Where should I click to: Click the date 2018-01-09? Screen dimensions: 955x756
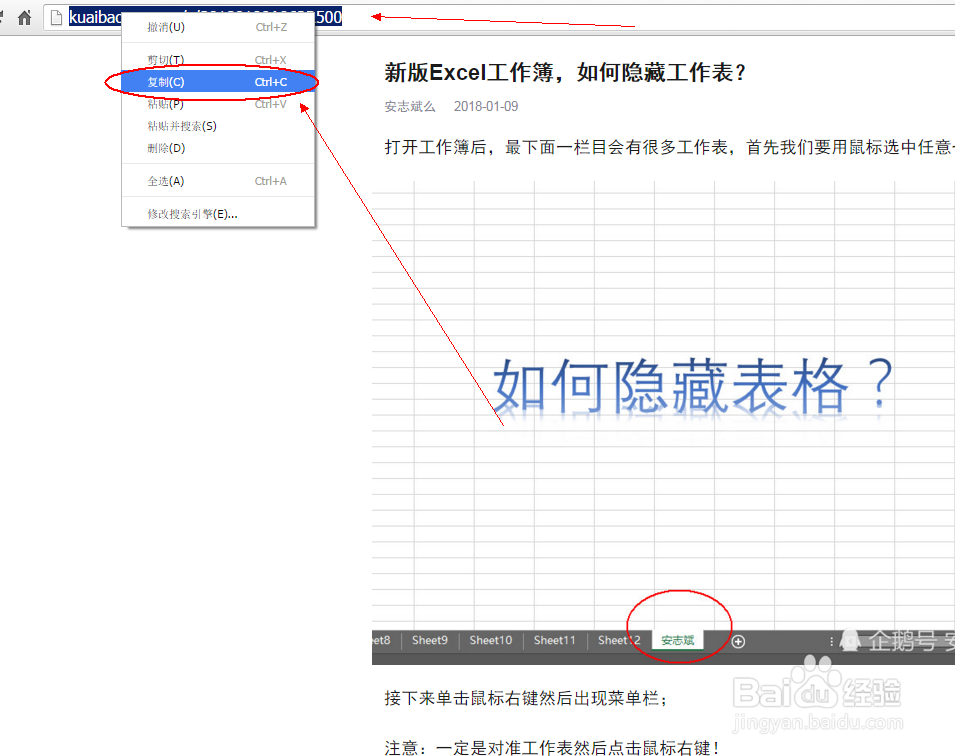pos(486,107)
